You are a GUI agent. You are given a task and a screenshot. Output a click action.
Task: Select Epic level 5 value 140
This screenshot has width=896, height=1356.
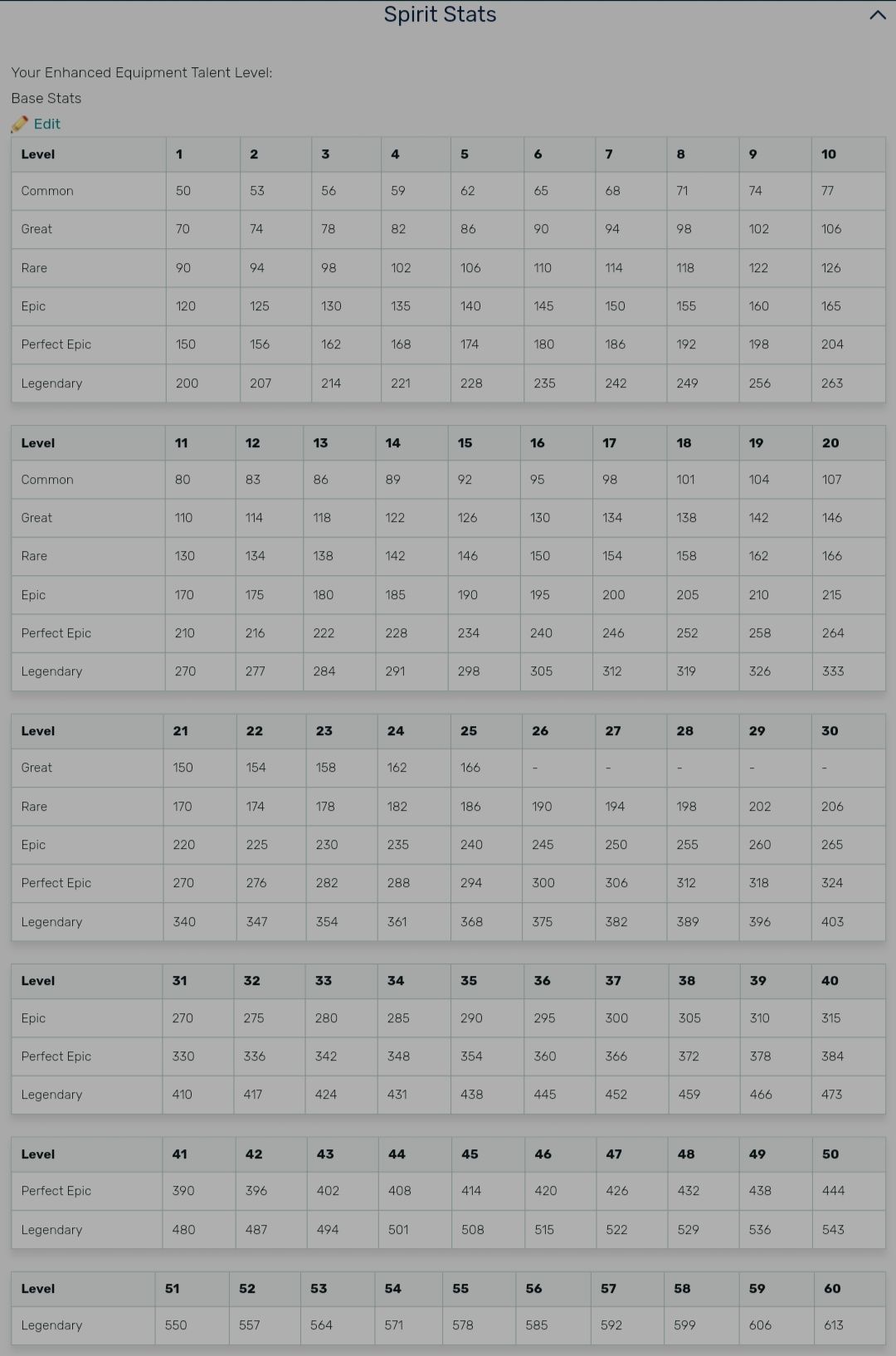click(470, 306)
